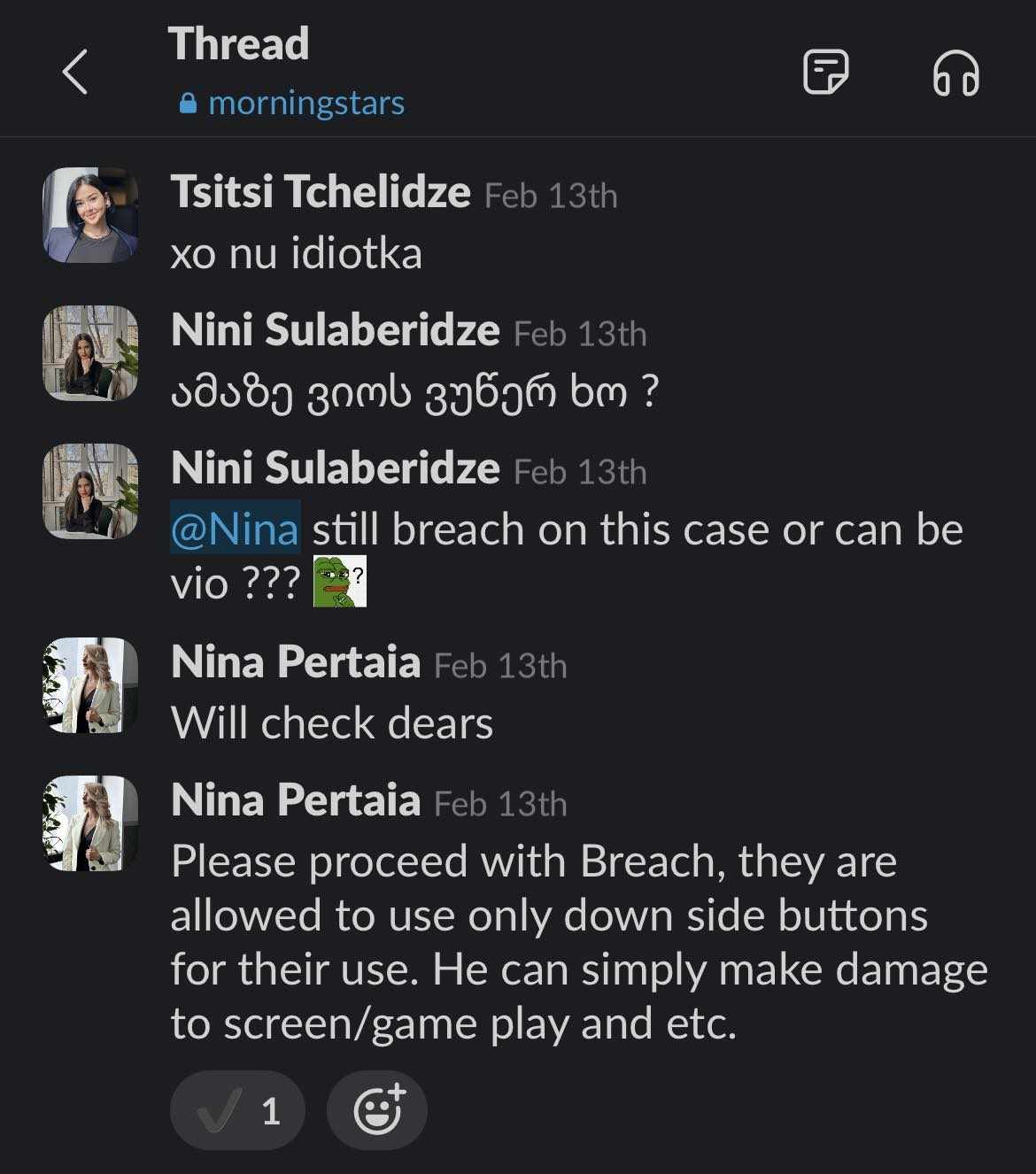Tap Nini Sulaberidze's avatar on @Nina message
Viewport: 1036px width, 1174px height.
pos(90,491)
